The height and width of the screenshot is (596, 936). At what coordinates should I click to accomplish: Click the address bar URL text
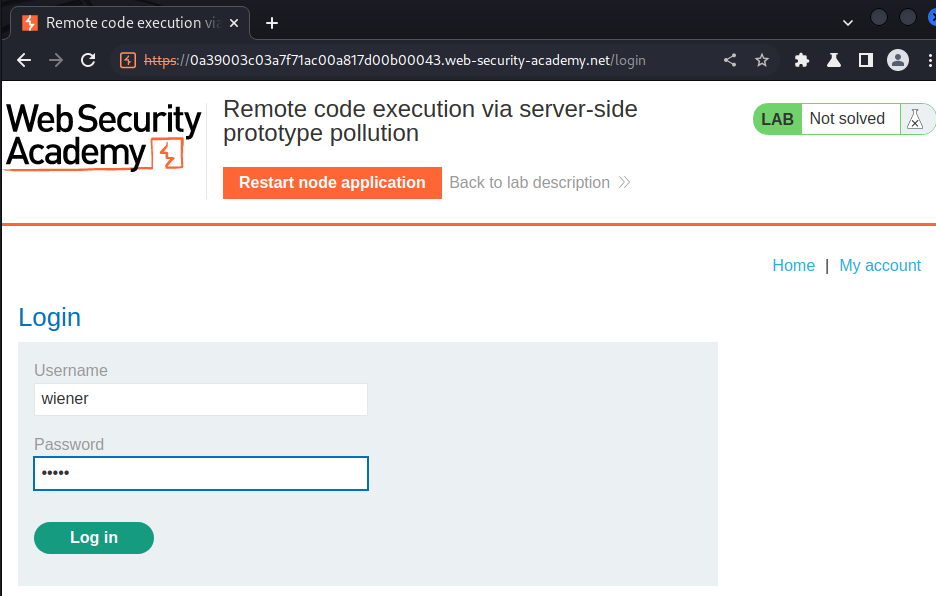[395, 60]
